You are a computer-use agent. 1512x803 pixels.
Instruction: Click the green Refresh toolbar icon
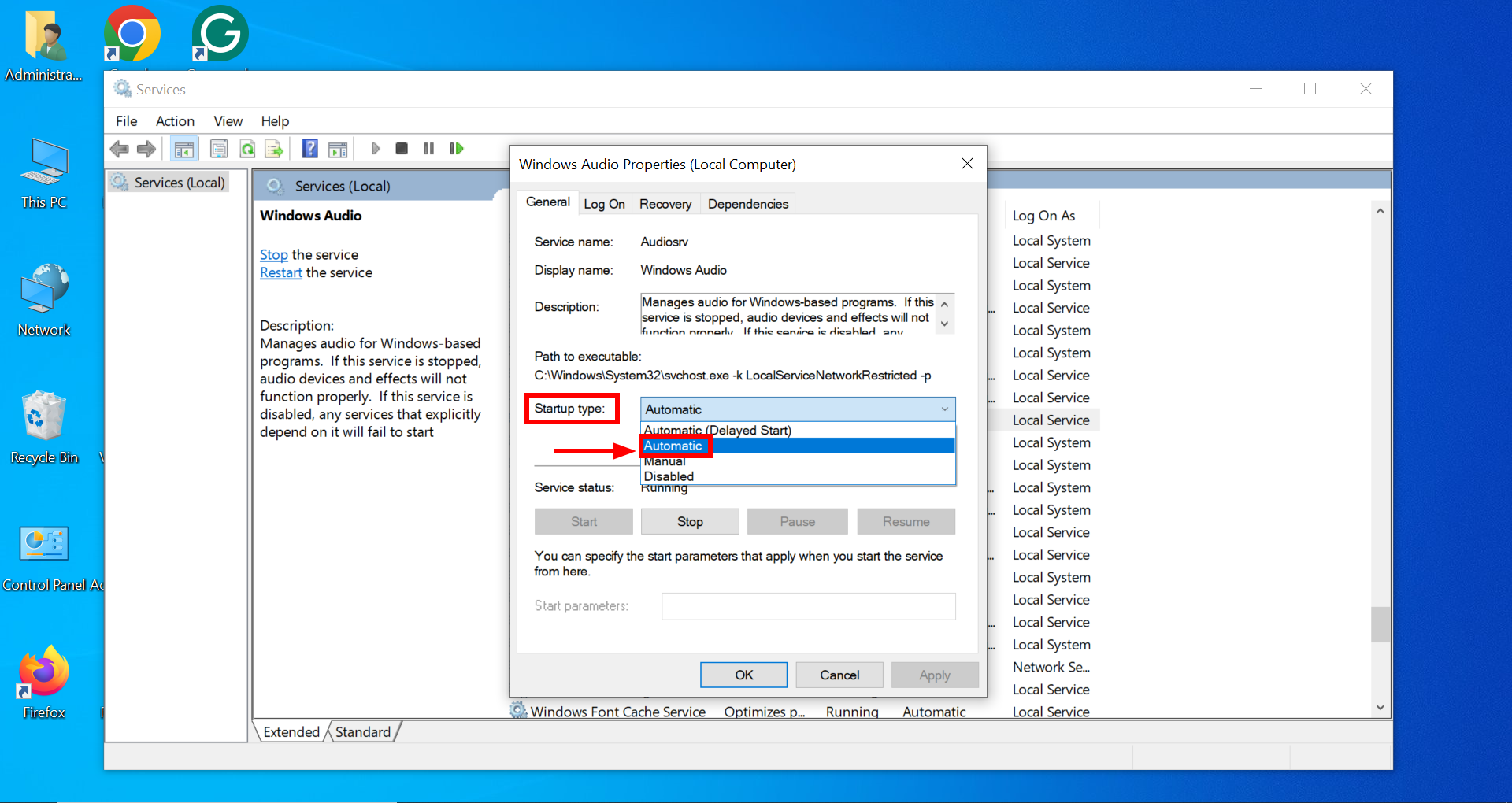click(247, 149)
